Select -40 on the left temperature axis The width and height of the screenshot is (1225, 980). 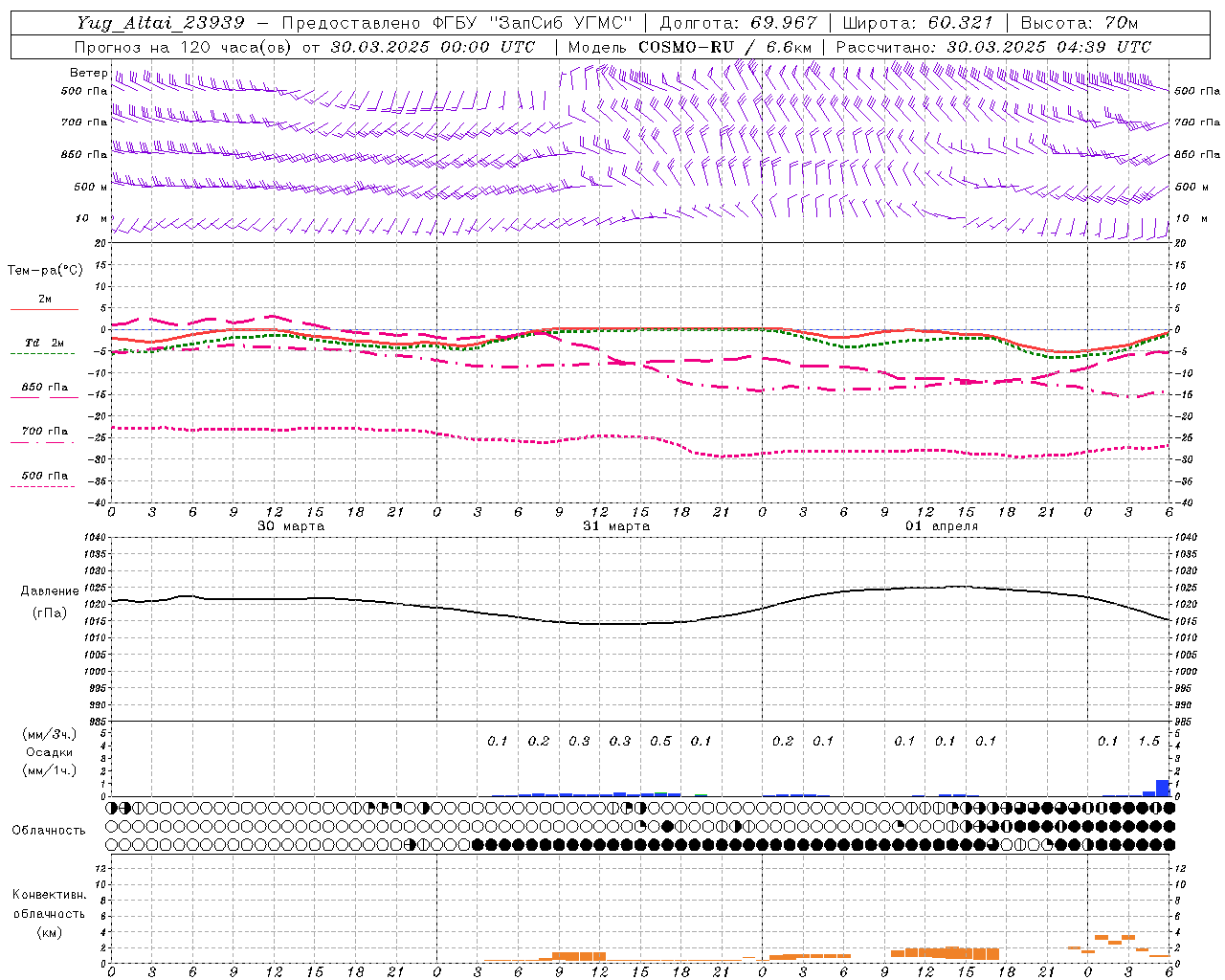[x=99, y=503]
